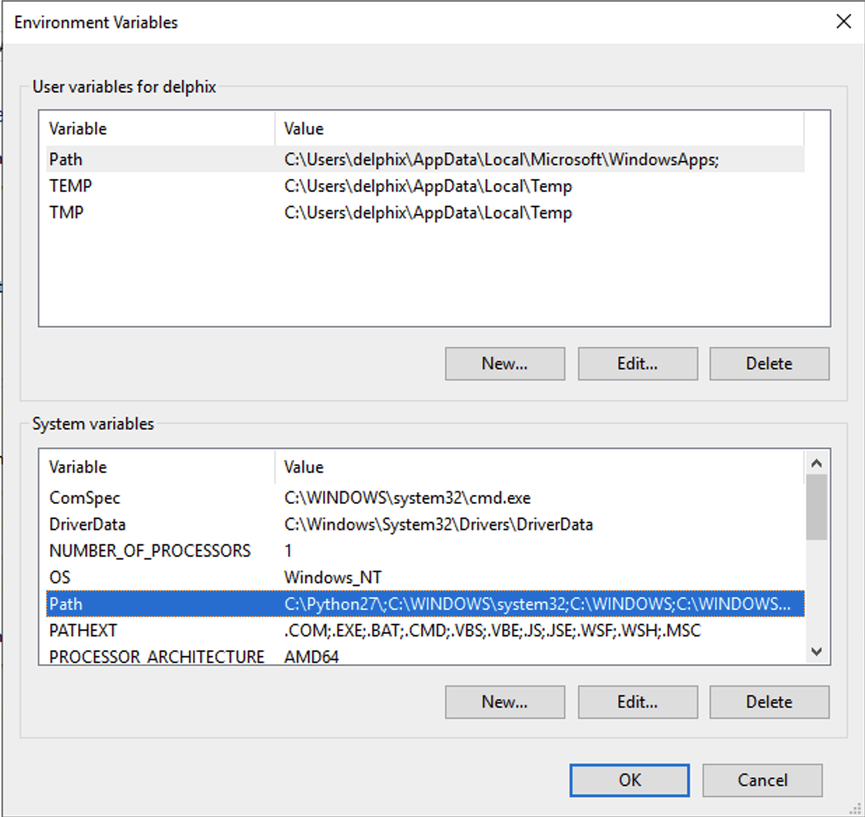Dismiss the dialog using Cancel
The height and width of the screenshot is (817, 865).
point(762,780)
